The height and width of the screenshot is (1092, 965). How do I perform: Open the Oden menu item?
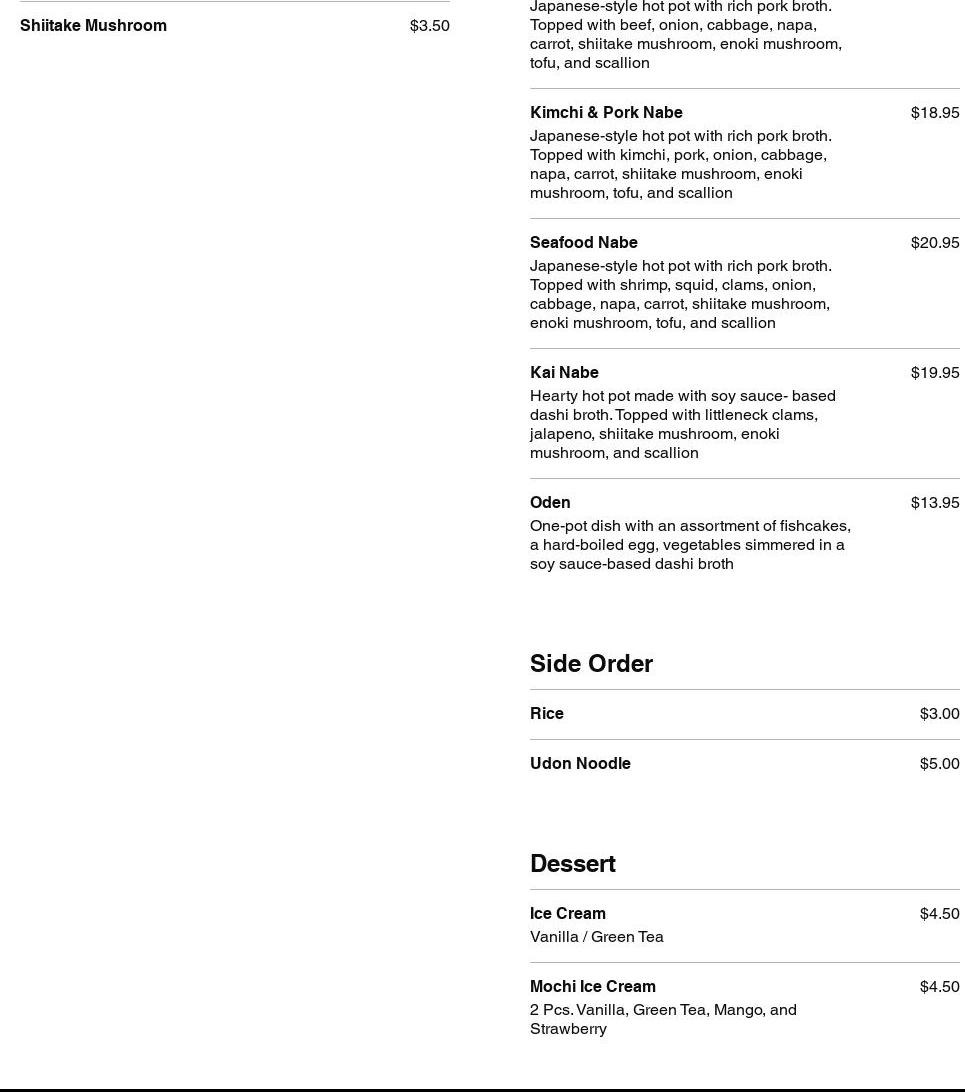(550, 502)
